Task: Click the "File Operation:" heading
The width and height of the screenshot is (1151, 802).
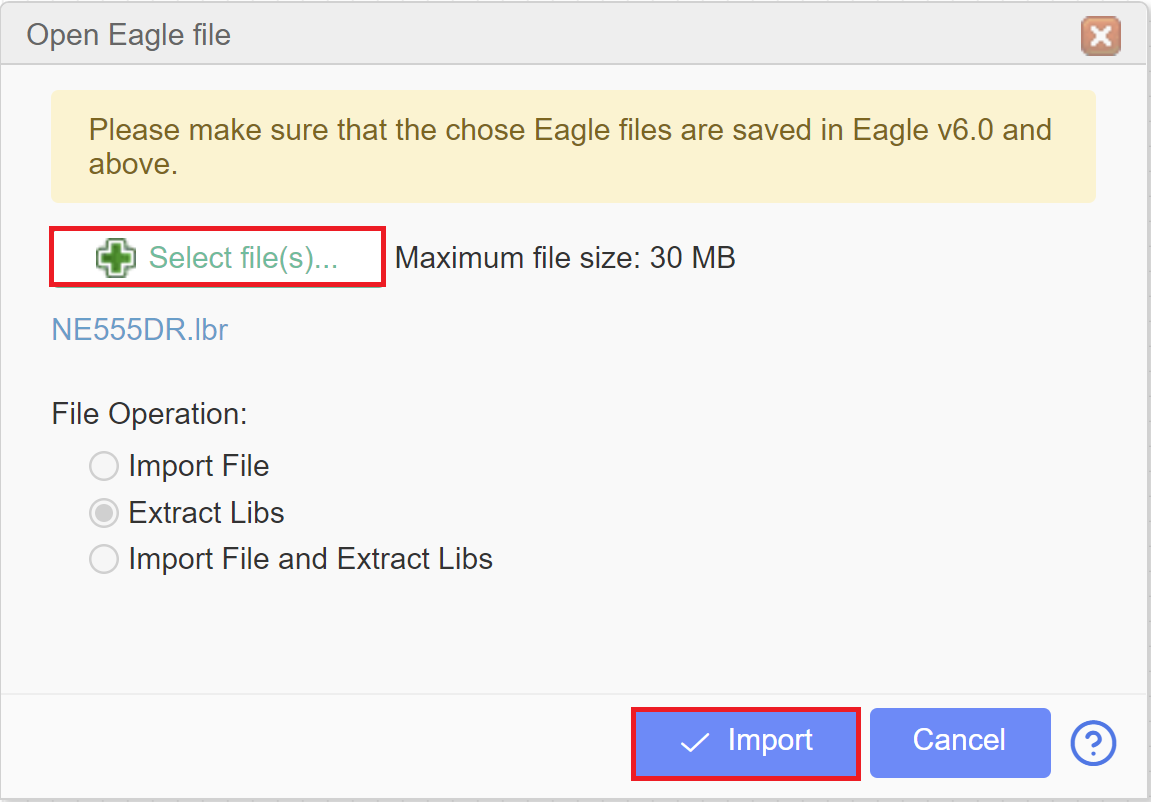Action: pyautogui.click(x=149, y=415)
